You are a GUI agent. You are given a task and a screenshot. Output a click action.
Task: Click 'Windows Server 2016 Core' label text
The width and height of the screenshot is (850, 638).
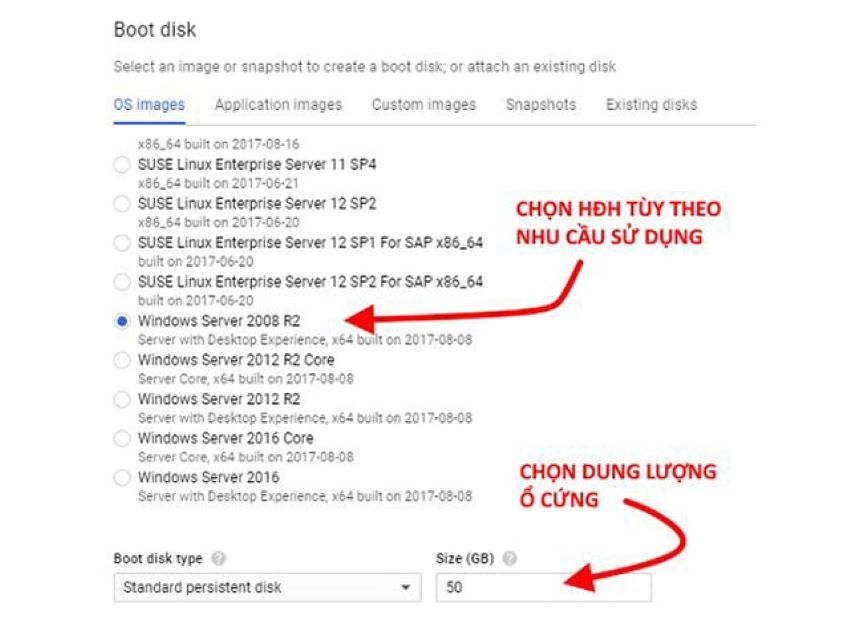(x=226, y=438)
